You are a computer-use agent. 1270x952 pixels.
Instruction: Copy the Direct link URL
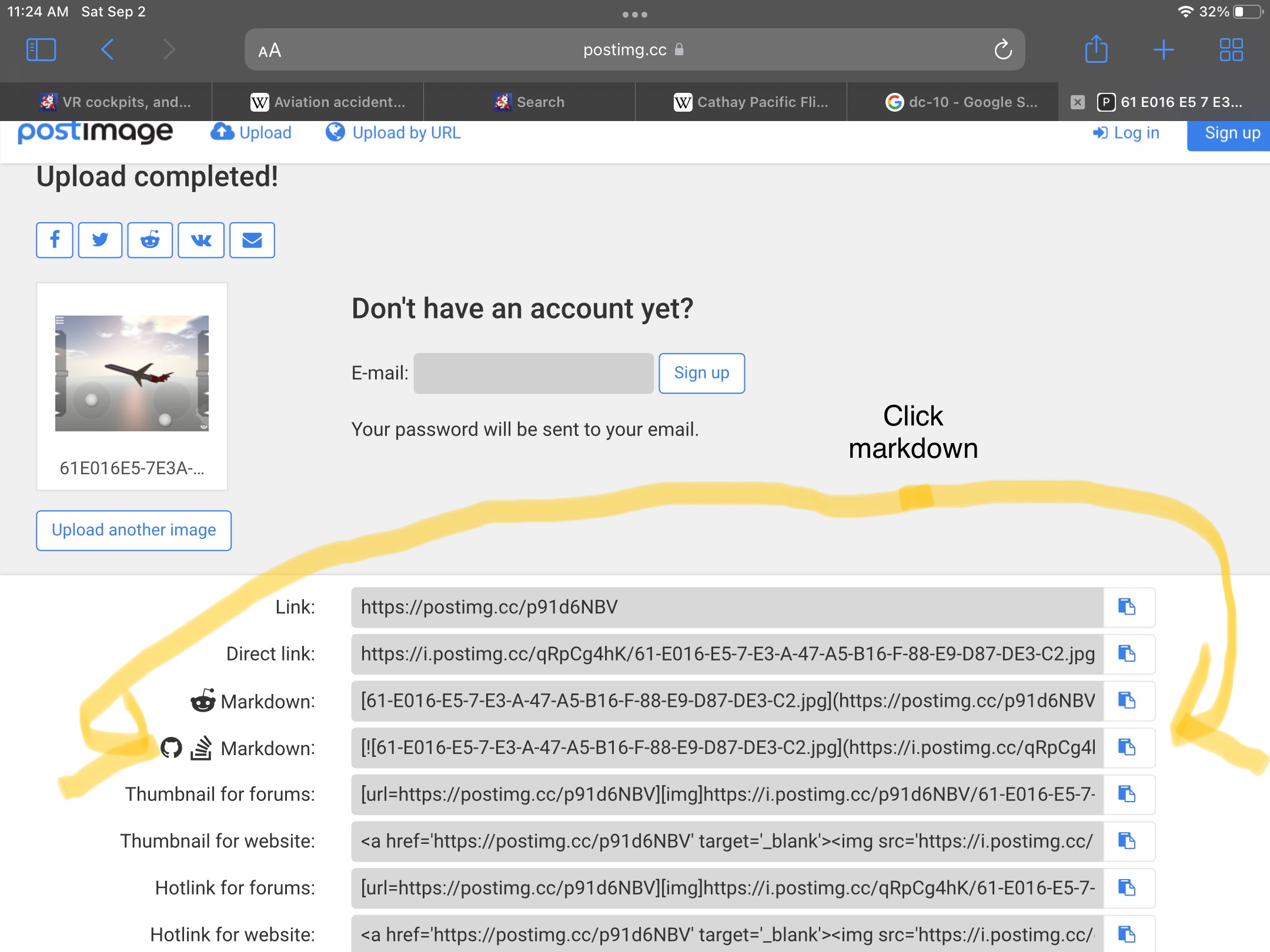coord(1127,653)
